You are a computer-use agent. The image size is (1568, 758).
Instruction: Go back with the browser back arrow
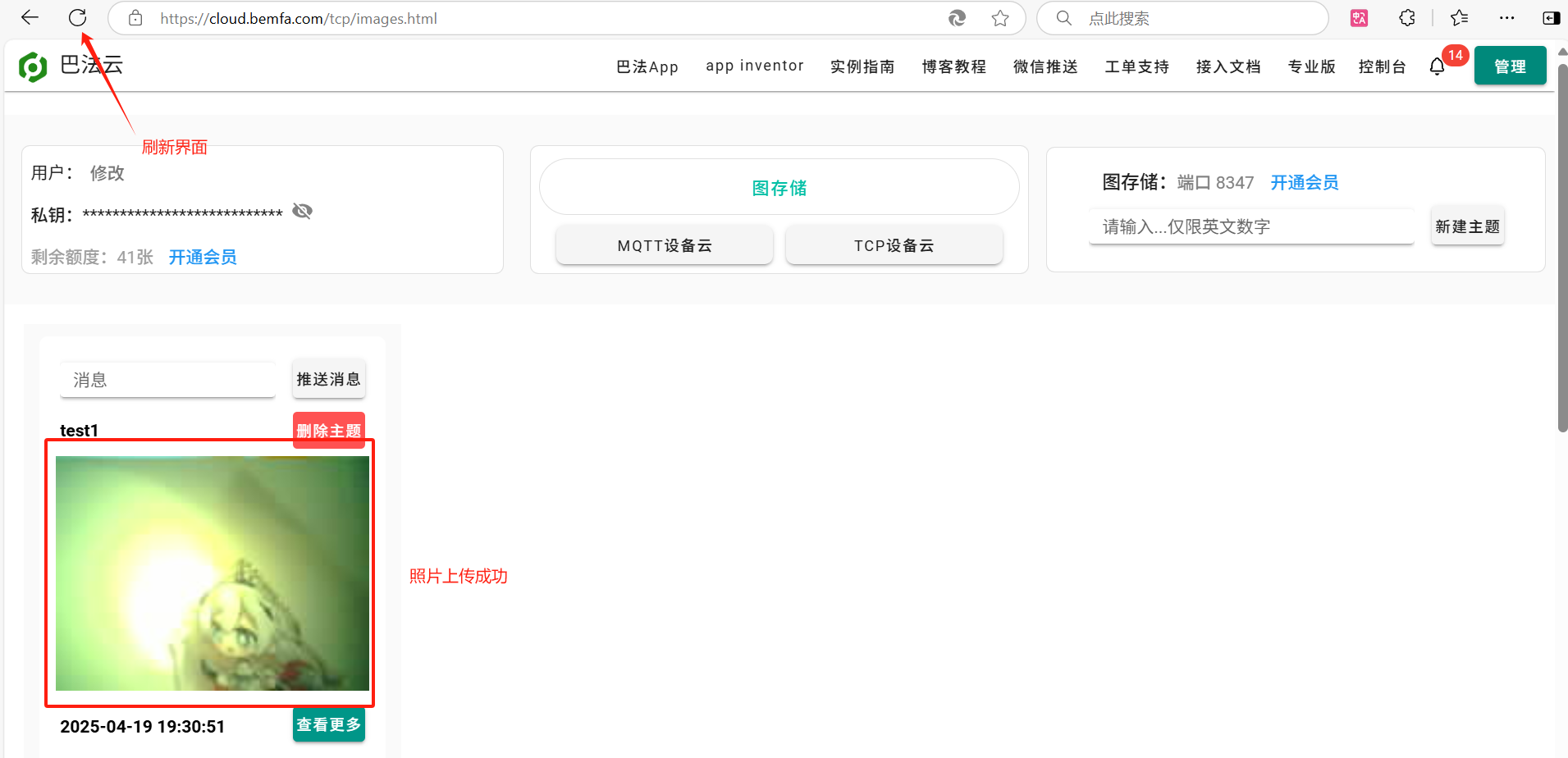[x=30, y=18]
